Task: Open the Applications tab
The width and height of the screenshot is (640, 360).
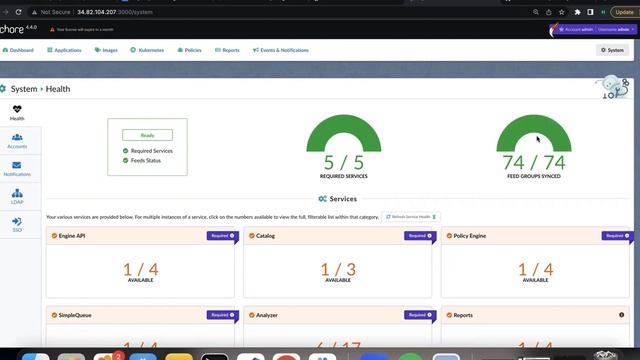Action: point(64,50)
